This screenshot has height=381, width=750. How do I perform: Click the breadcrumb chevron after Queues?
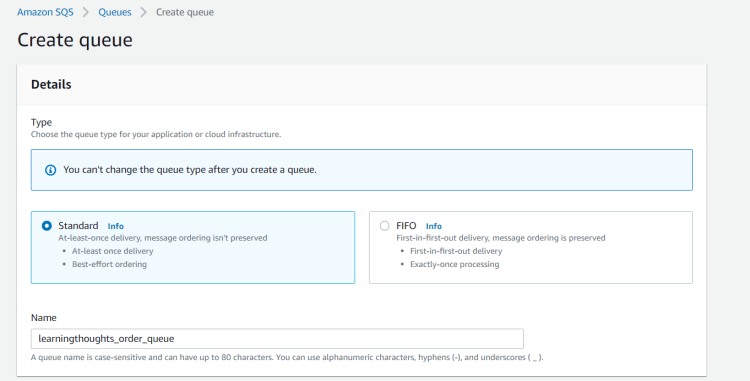pyautogui.click(x=143, y=12)
